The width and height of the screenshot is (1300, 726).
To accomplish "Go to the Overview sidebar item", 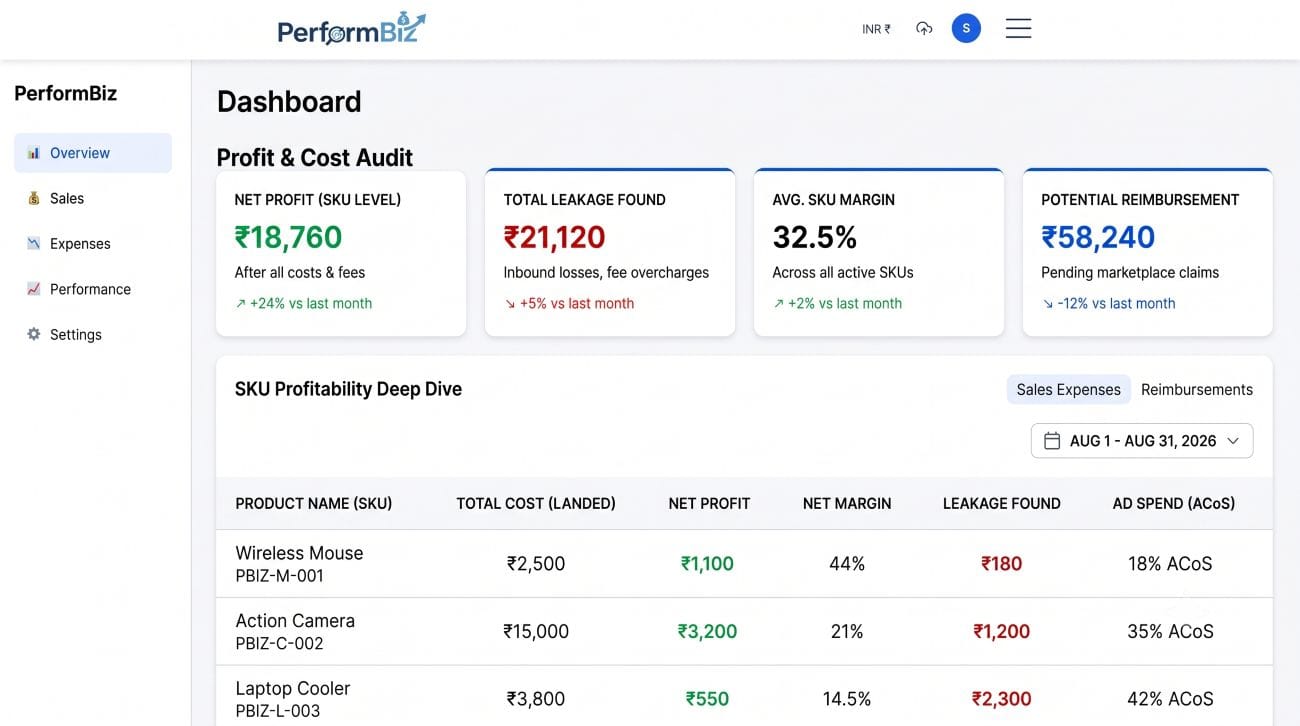I will (93, 153).
